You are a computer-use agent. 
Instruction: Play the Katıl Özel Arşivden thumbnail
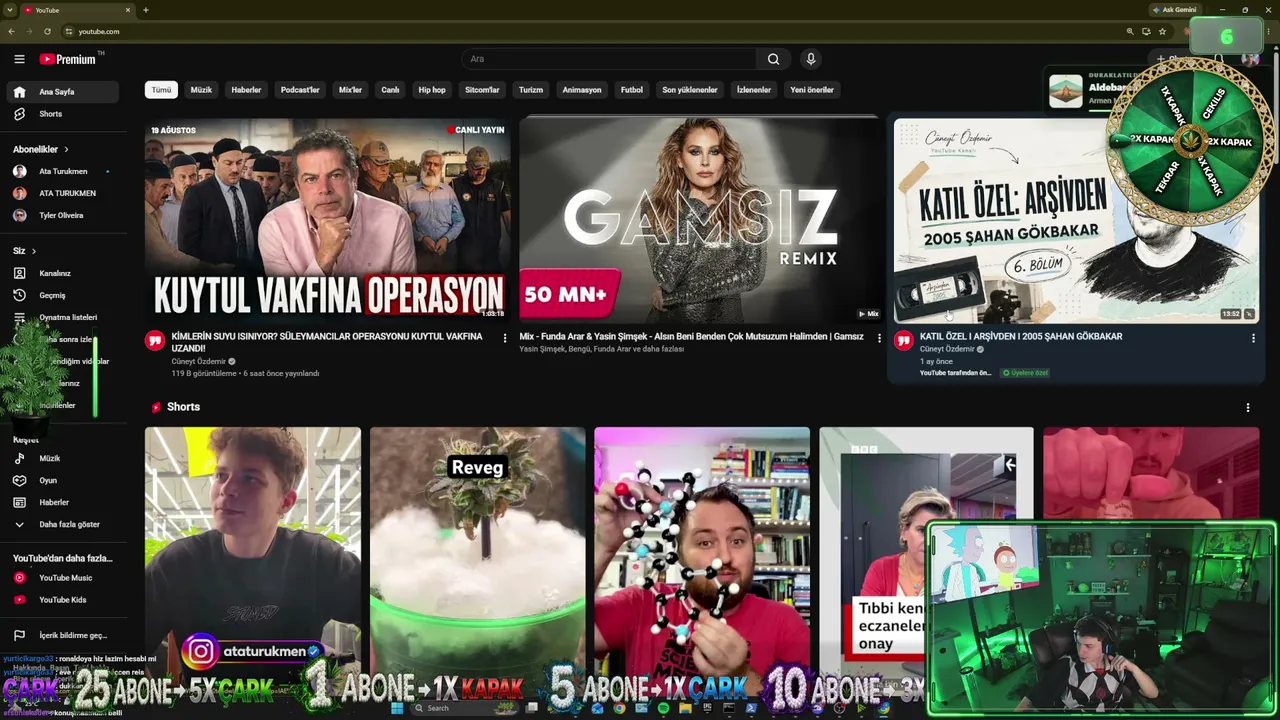[1076, 220]
